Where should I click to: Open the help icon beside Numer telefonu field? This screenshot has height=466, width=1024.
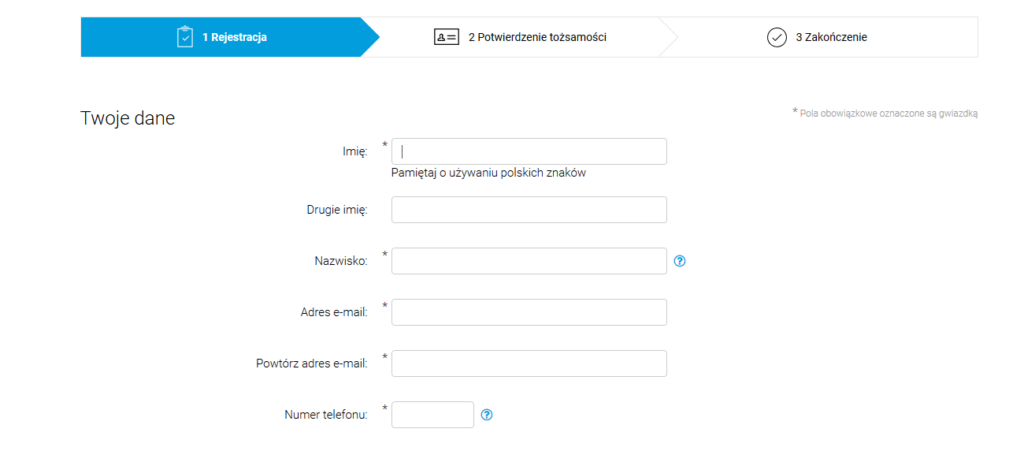click(487, 414)
